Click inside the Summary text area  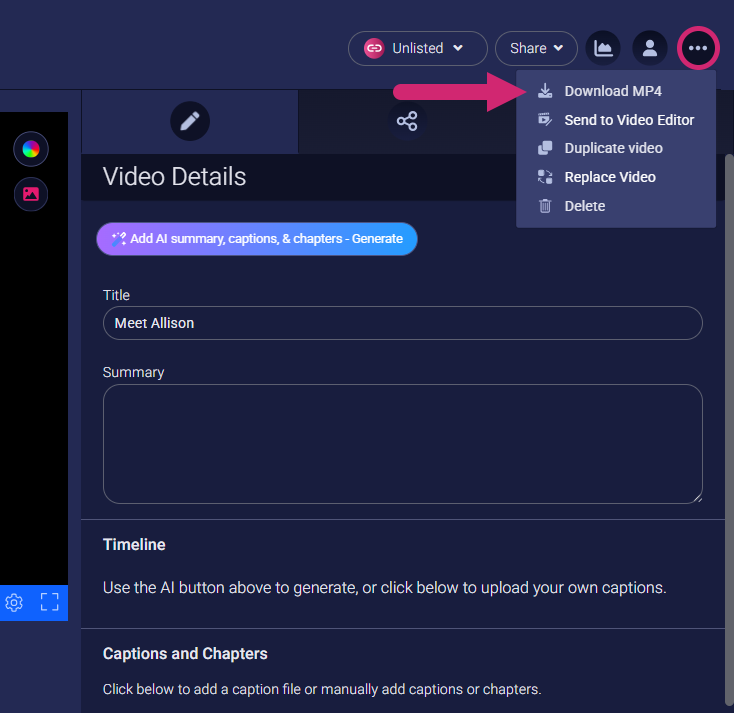tap(403, 444)
